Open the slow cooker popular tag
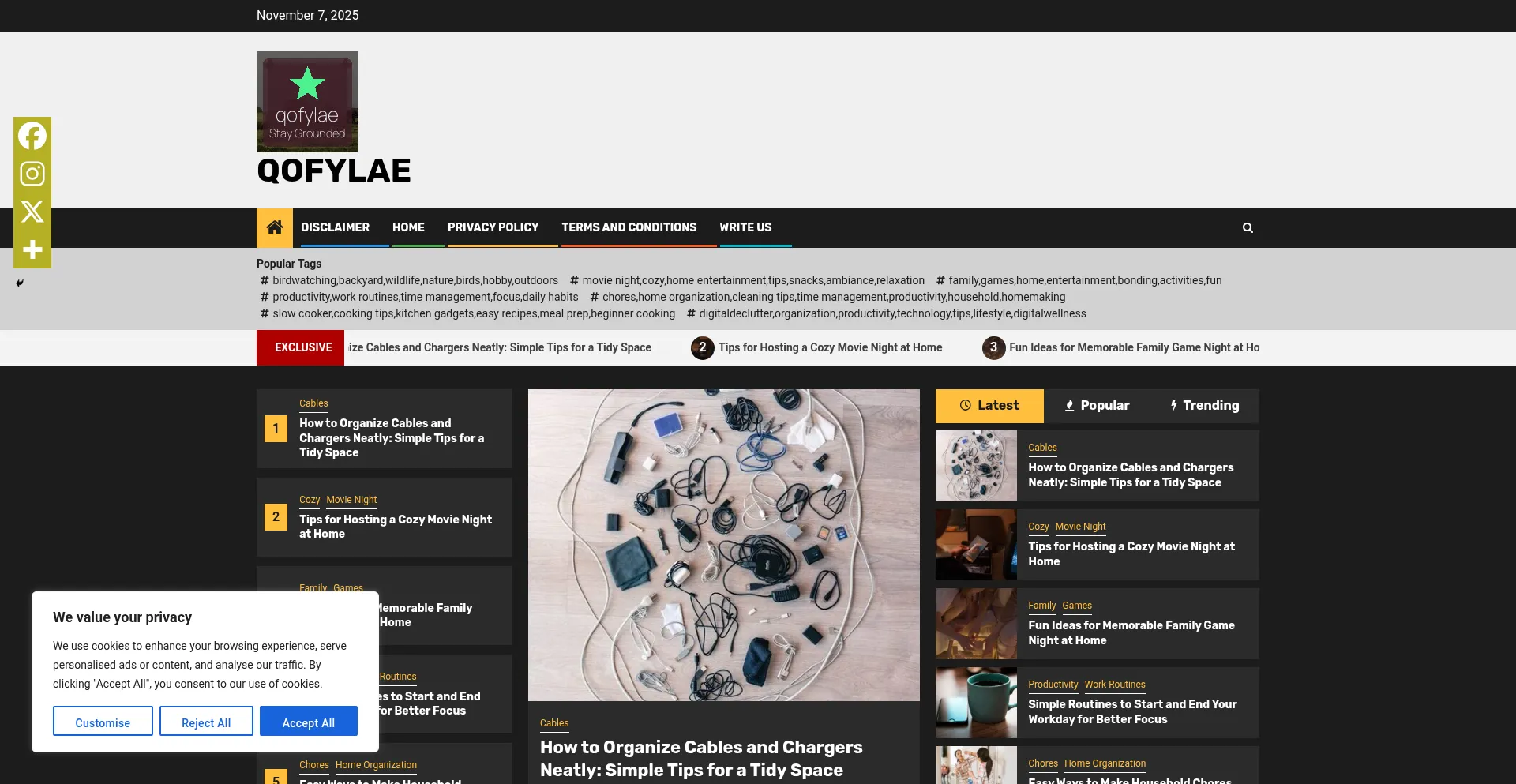 pos(467,313)
